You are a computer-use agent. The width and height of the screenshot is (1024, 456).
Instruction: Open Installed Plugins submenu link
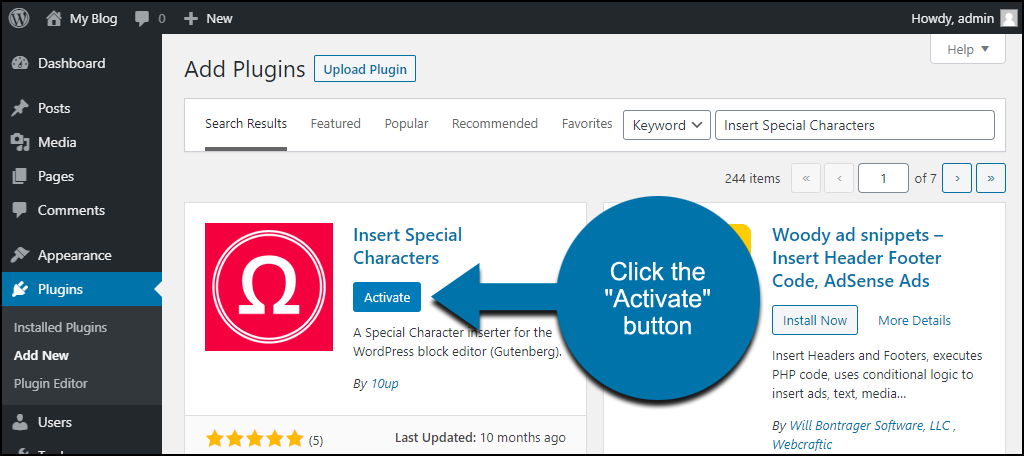pyautogui.click(x=60, y=328)
